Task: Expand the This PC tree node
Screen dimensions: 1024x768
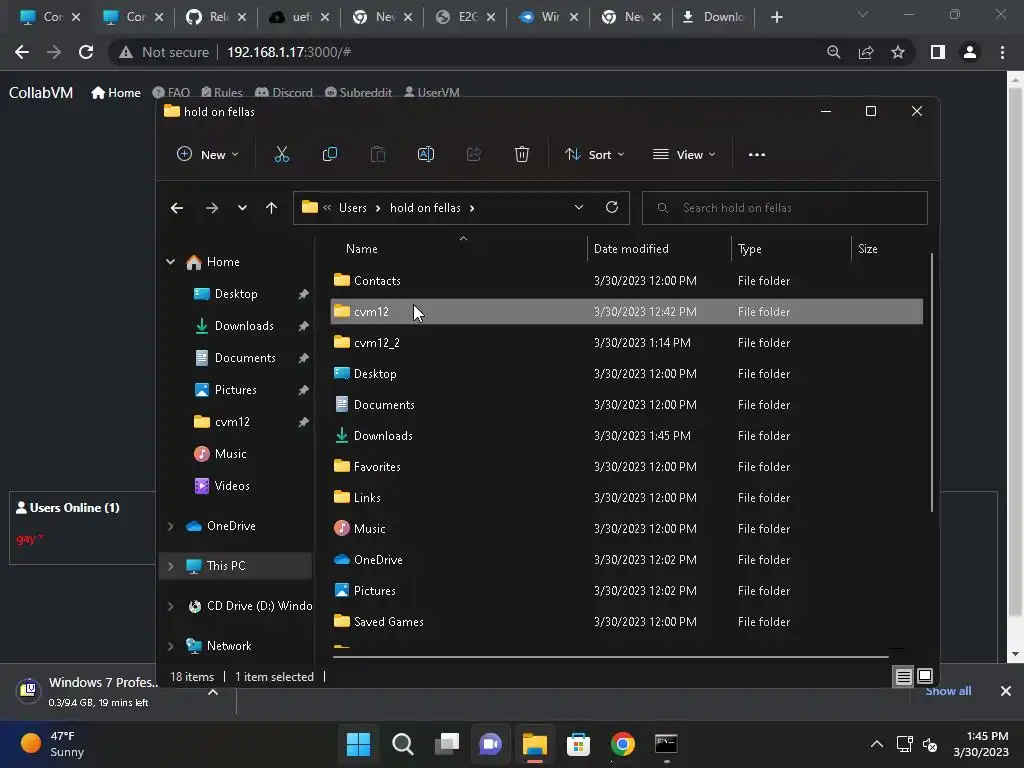Action: [170, 566]
